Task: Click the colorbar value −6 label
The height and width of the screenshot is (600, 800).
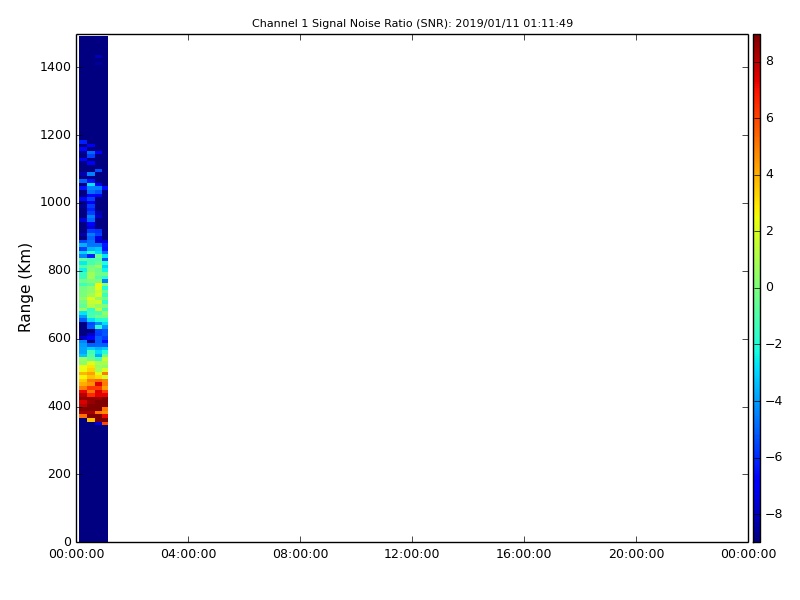Action: click(x=774, y=457)
